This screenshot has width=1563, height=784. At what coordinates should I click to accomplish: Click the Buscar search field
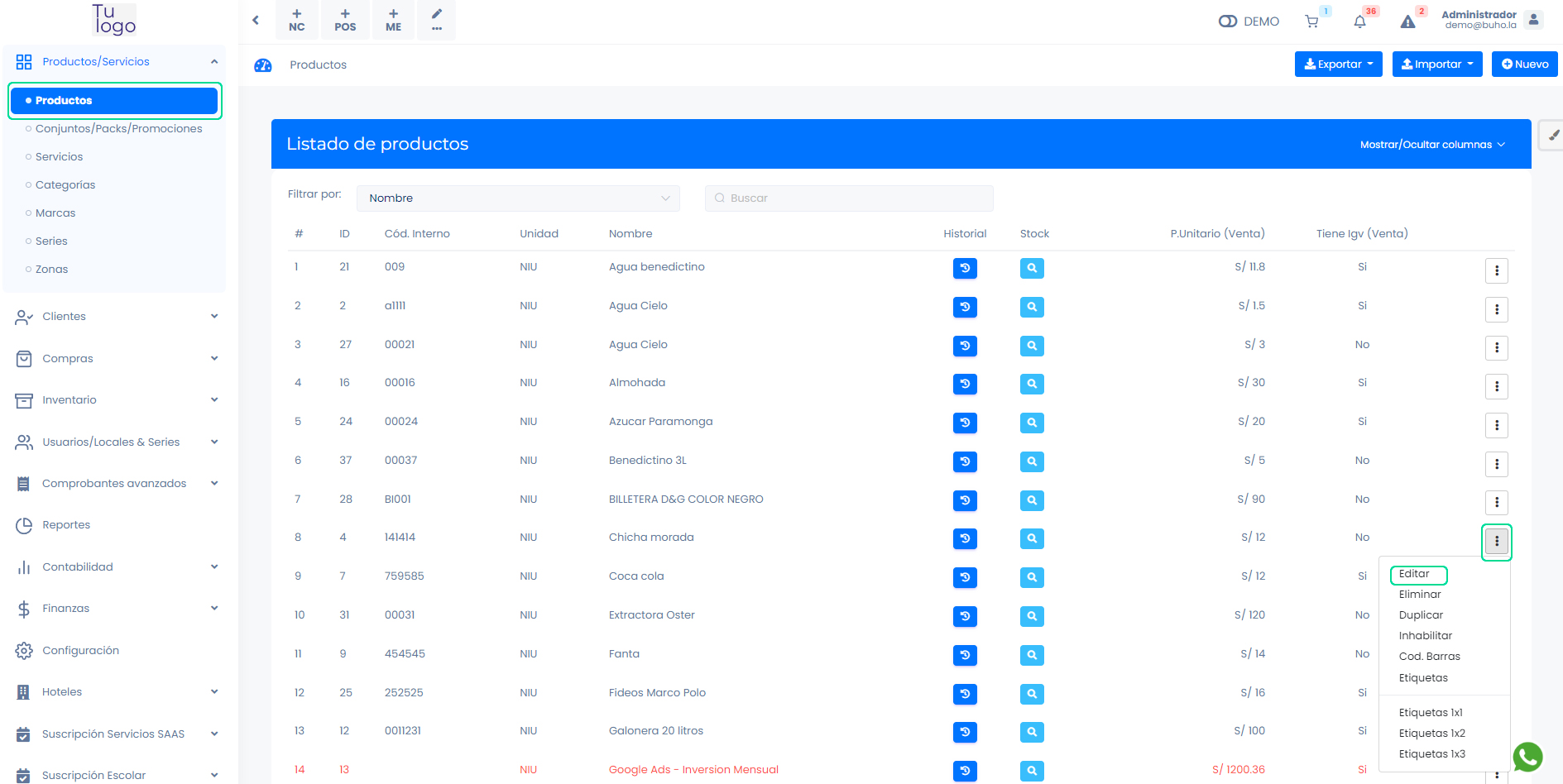(x=849, y=198)
